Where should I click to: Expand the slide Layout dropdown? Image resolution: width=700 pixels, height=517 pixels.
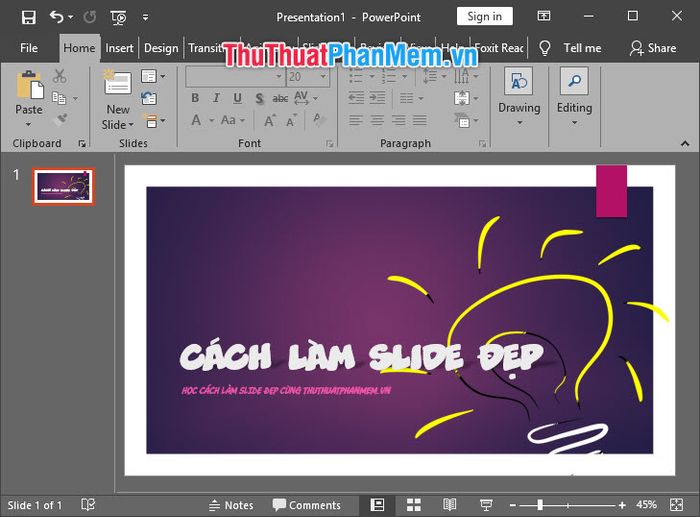pos(153,76)
